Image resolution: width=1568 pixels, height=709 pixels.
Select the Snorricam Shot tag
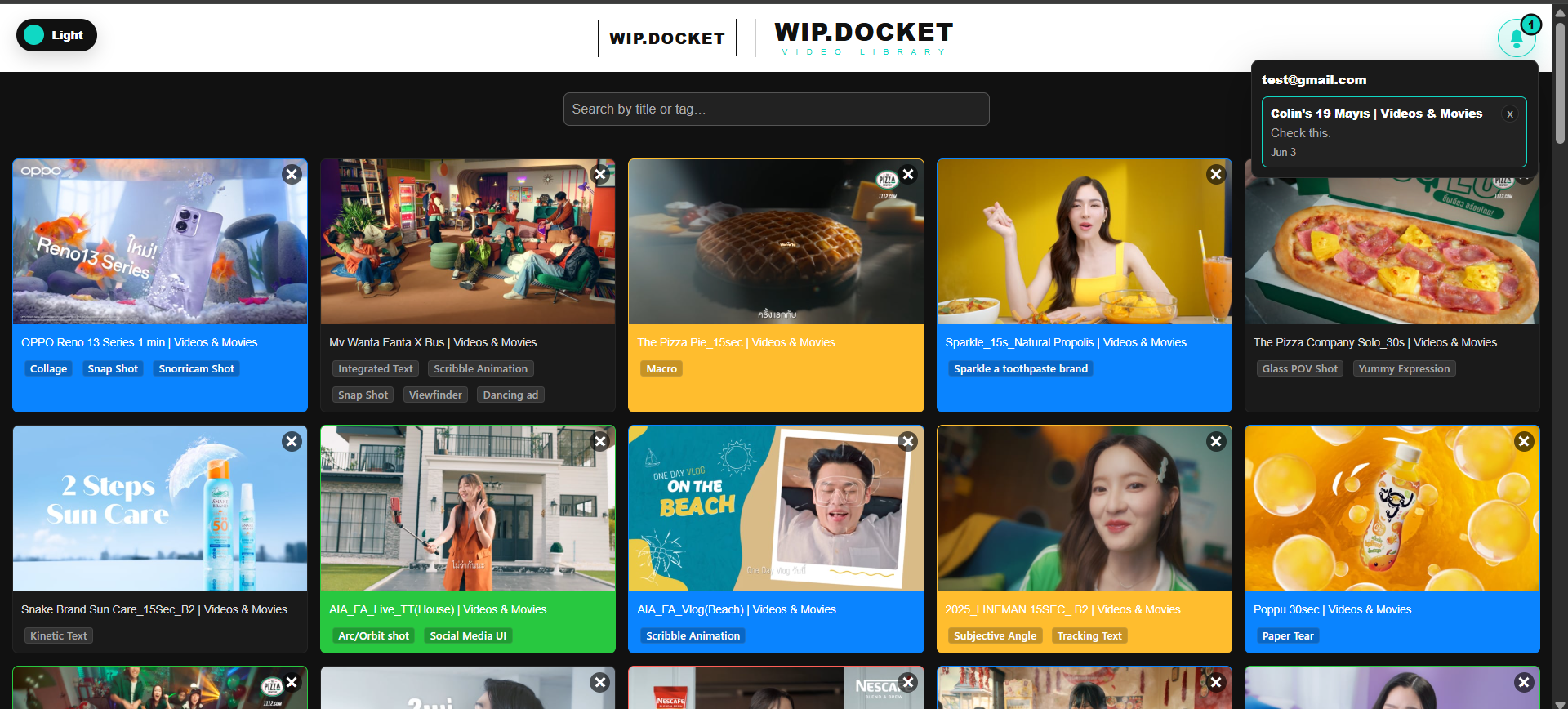pos(196,369)
